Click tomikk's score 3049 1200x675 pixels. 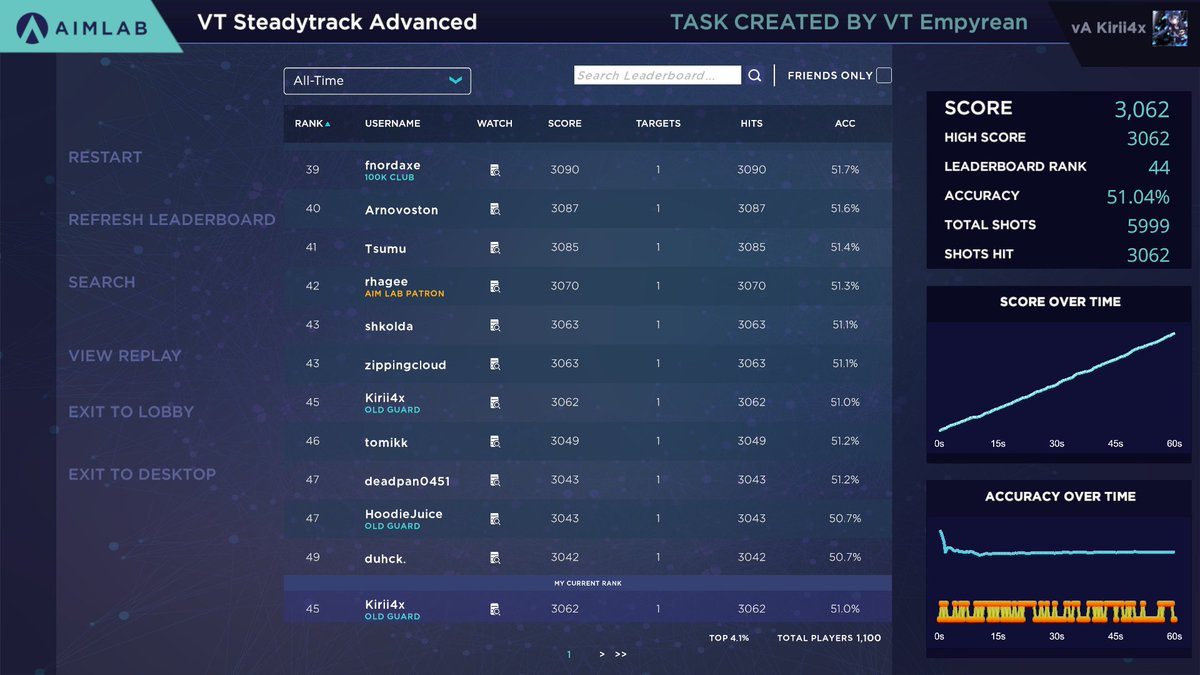tap(564, 441)
